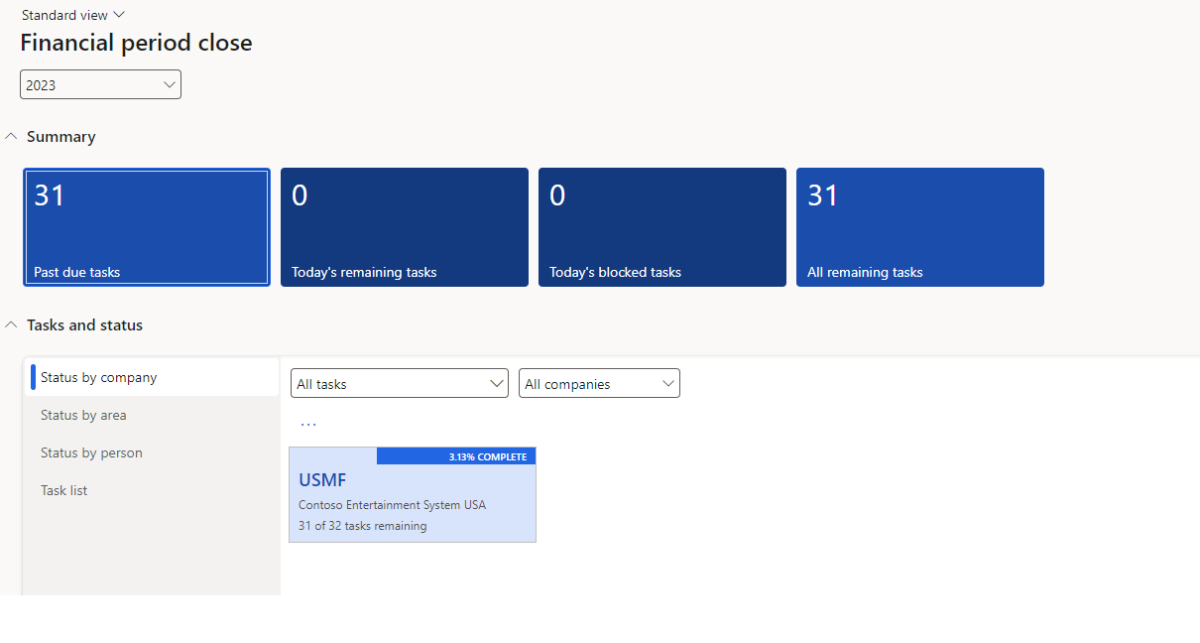Viewport: 1200px width, 643px height.
Task: Select Status by company tab
Action: [x=152, y=377]
